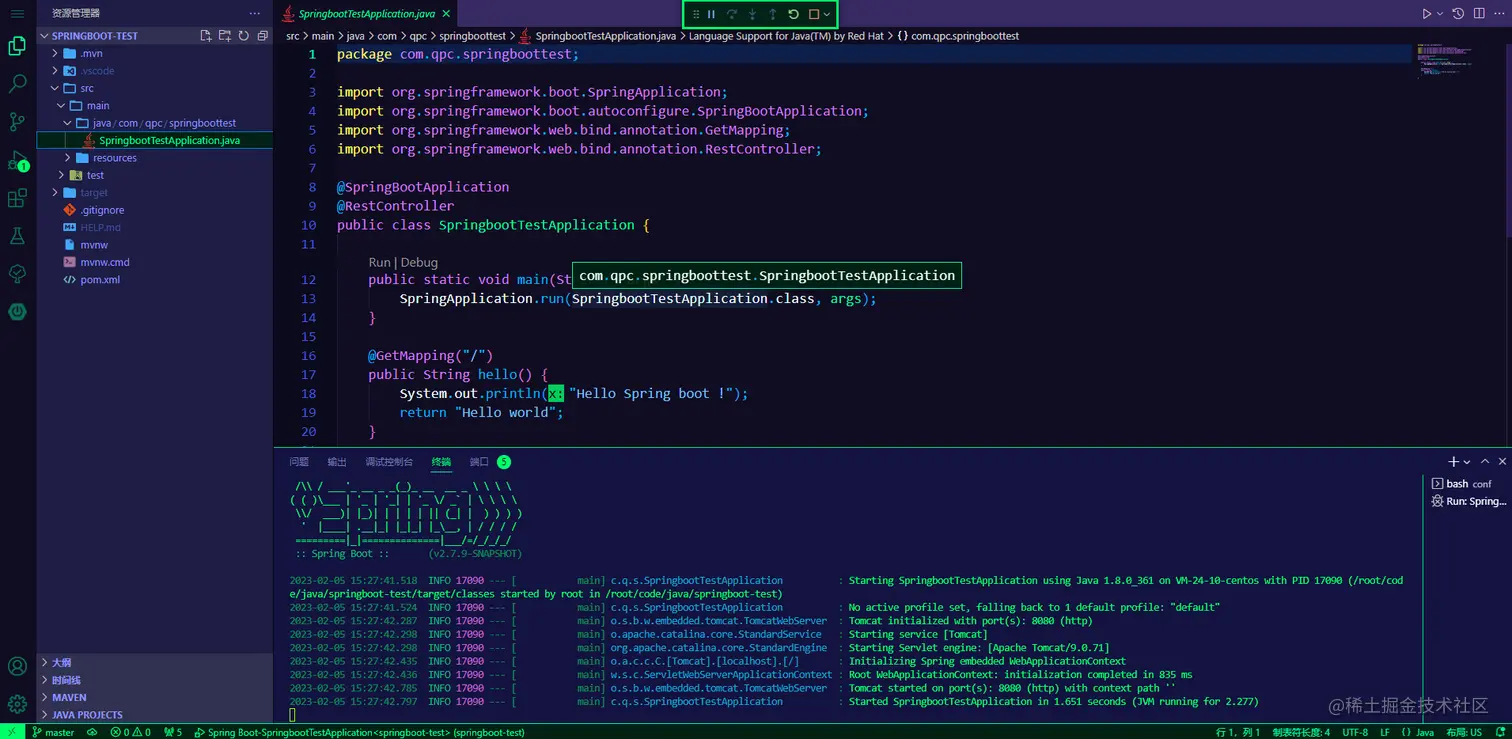Open the timeline history icon in editor toolbar

1458,14
